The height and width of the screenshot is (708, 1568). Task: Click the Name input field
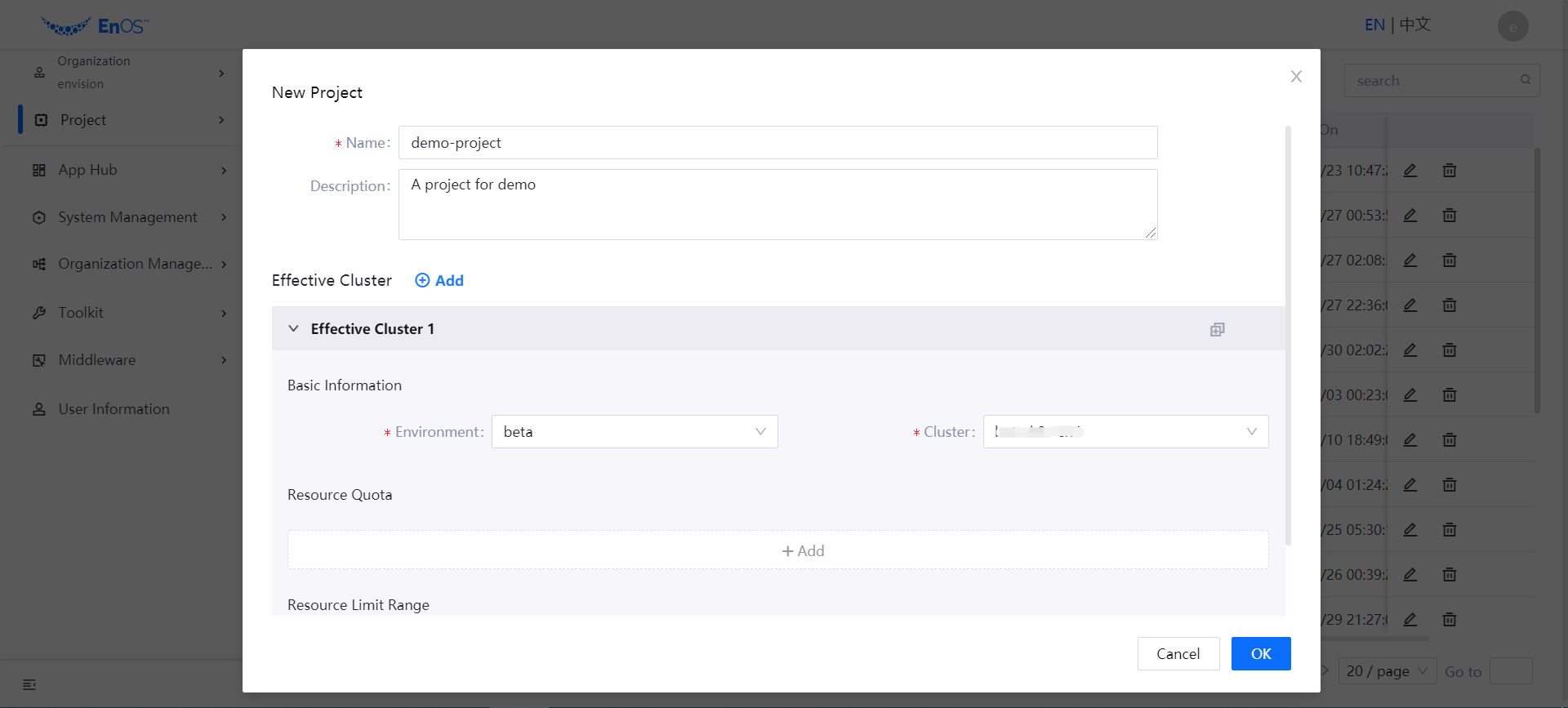(777, 143)
